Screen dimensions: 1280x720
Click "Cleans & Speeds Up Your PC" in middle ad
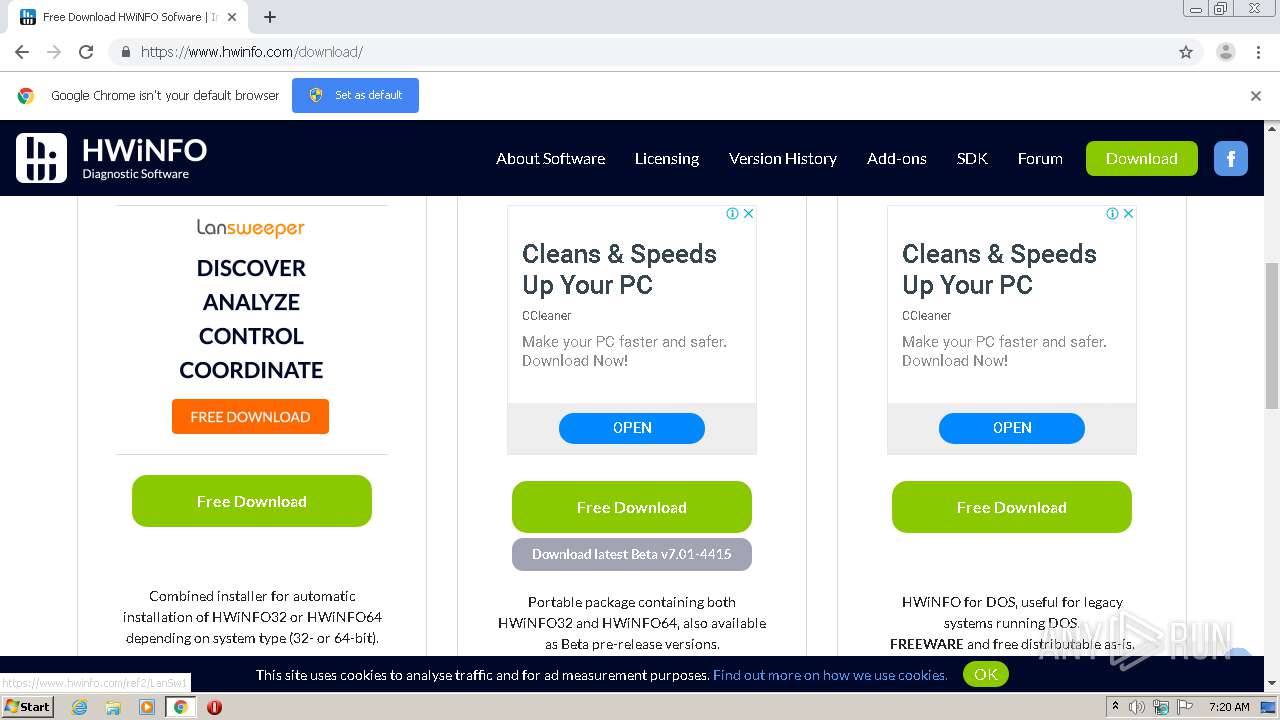(619, 269)
